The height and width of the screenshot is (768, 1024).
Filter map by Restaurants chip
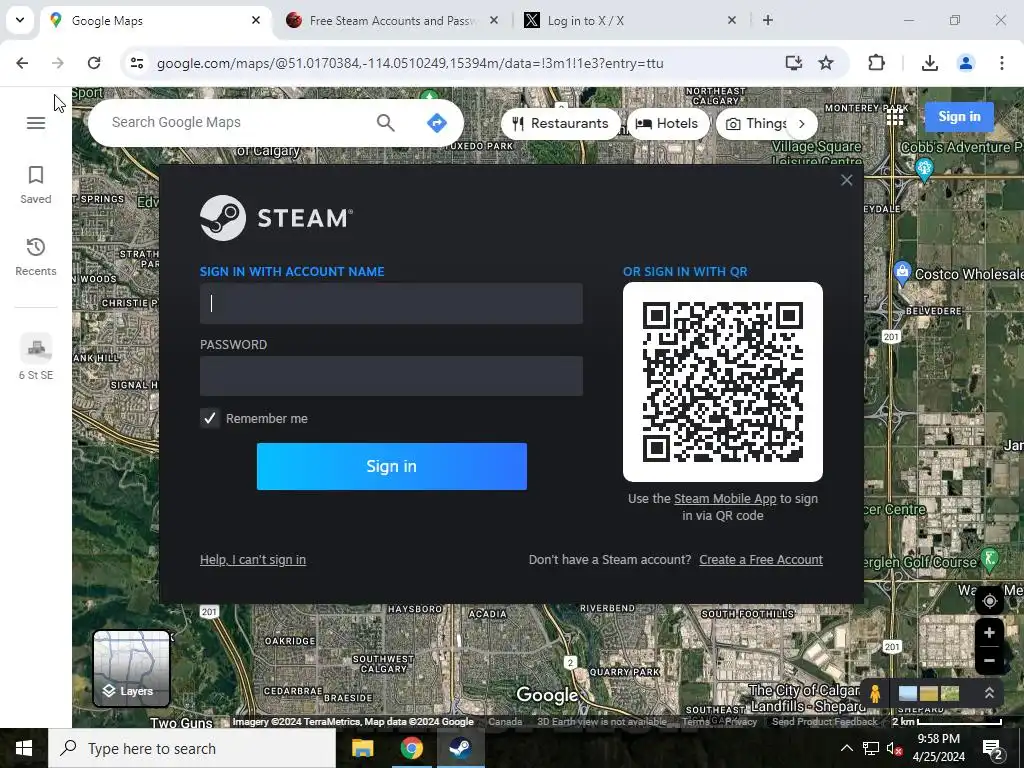coord(560,123)
